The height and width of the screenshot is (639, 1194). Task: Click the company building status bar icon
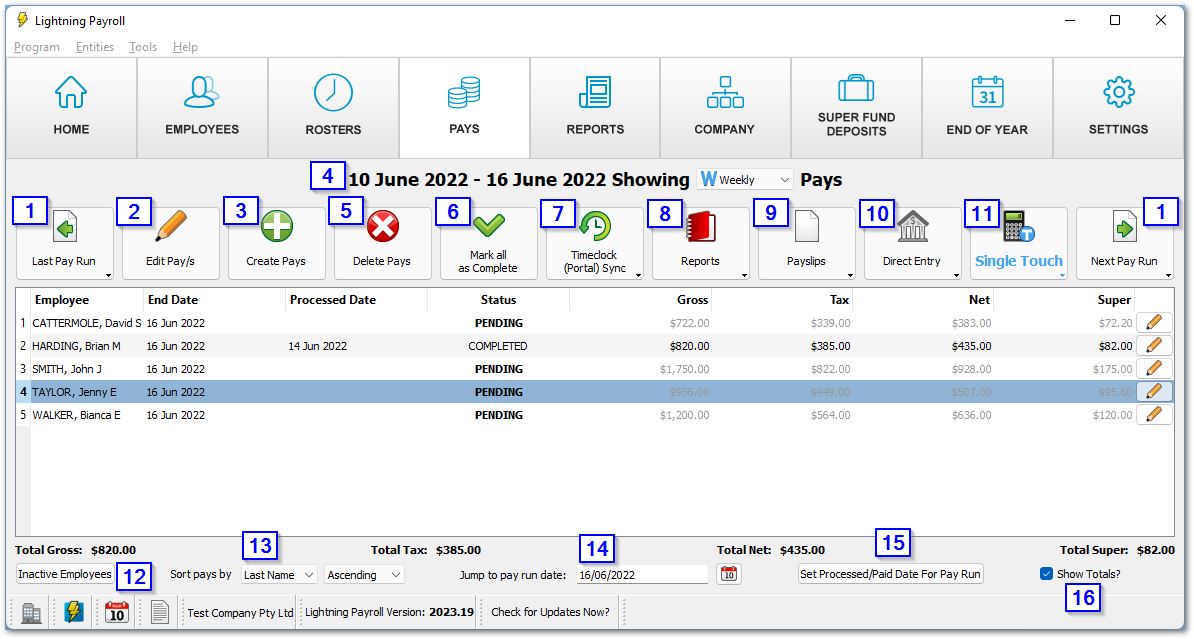coord(31,612)
